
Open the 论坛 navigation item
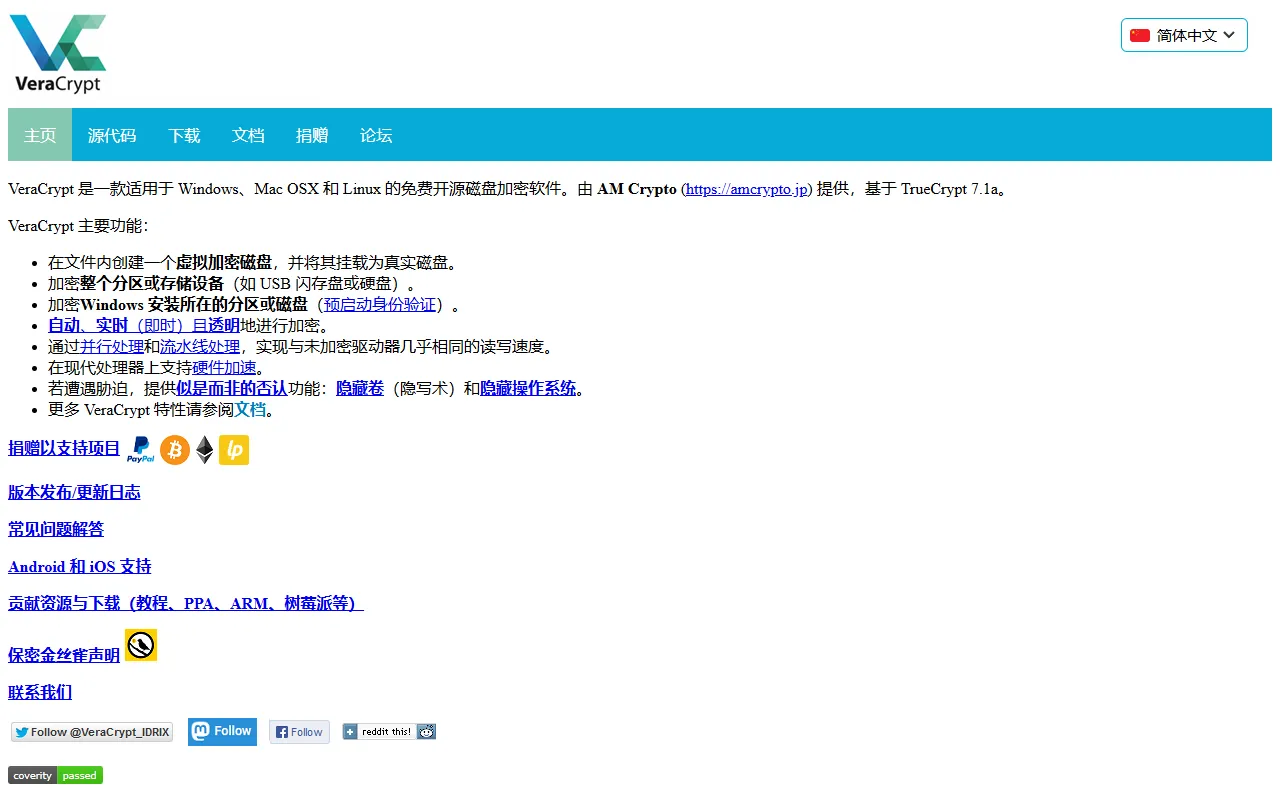coord(376,135)
